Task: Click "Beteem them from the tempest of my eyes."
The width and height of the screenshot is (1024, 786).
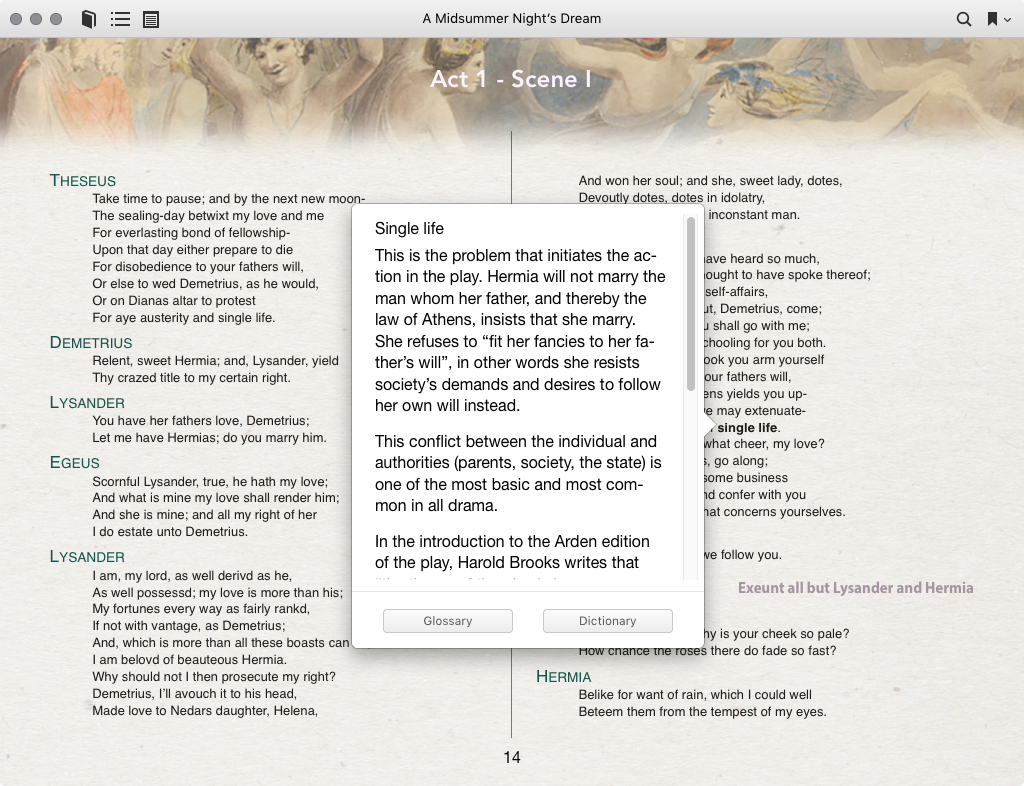Action: pos(703,712)
